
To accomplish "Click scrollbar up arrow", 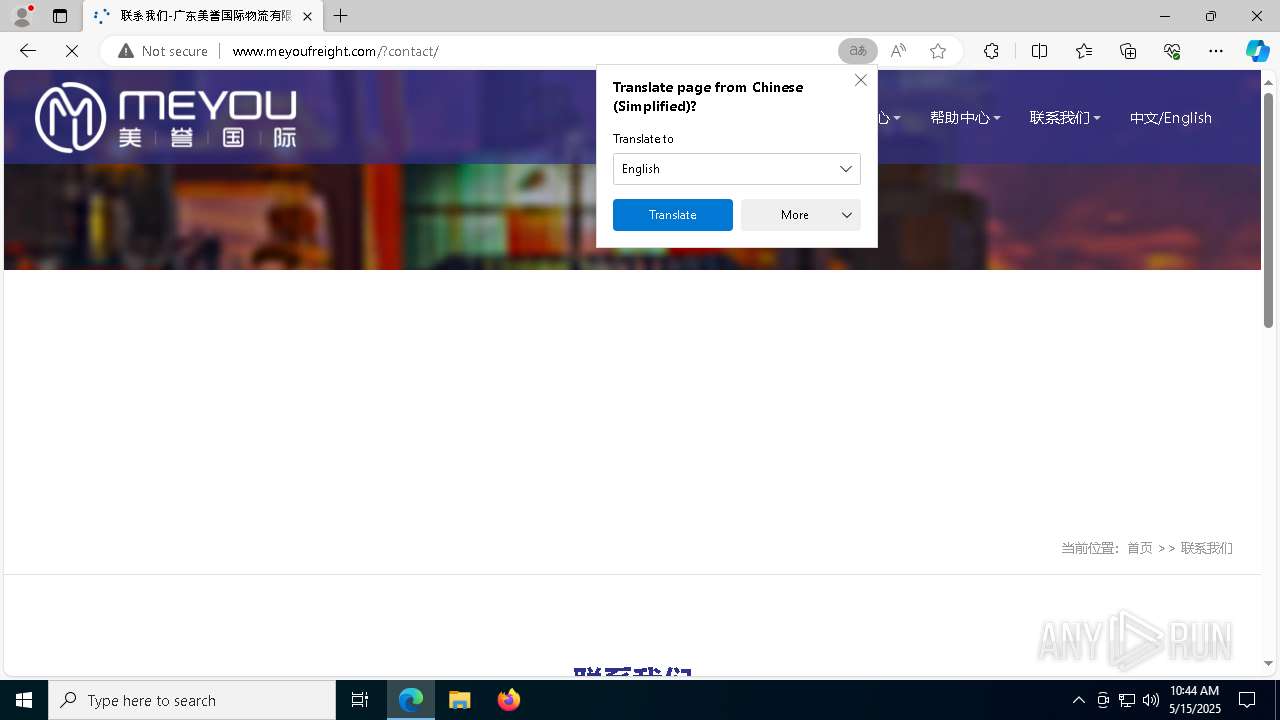I will click(x=1268, y=81).
